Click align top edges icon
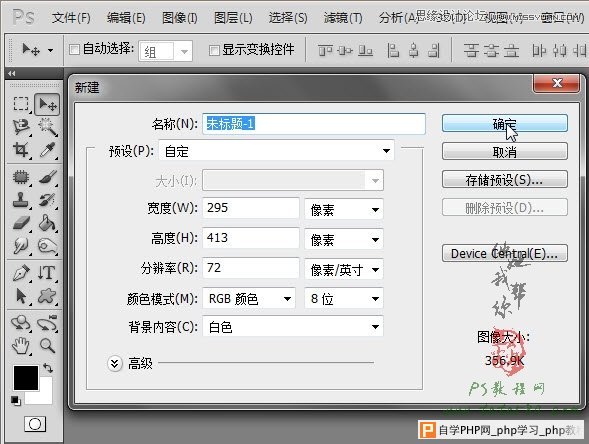The image size is (589, 444). pyautogui.click(x=325, y=50)
